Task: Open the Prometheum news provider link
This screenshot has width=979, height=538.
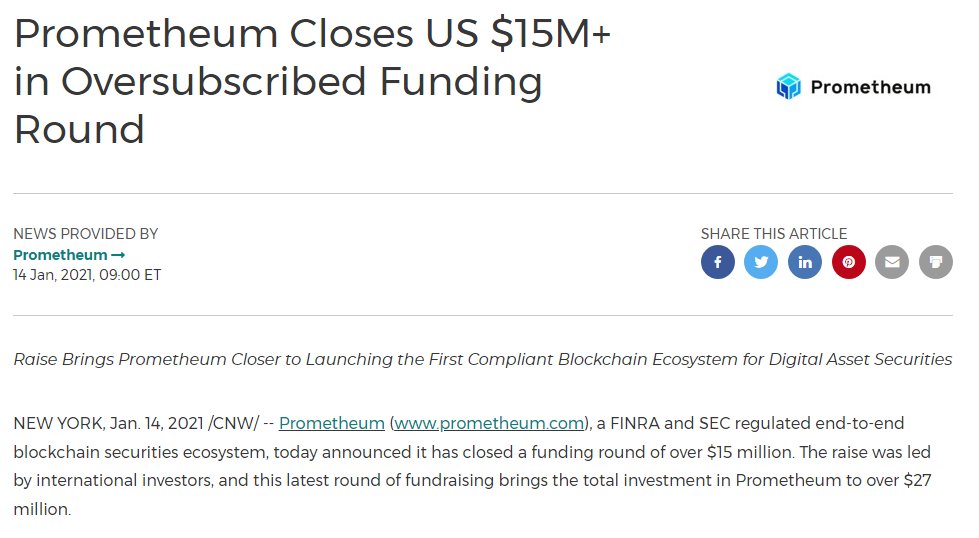Action: [x=60, y=255]
